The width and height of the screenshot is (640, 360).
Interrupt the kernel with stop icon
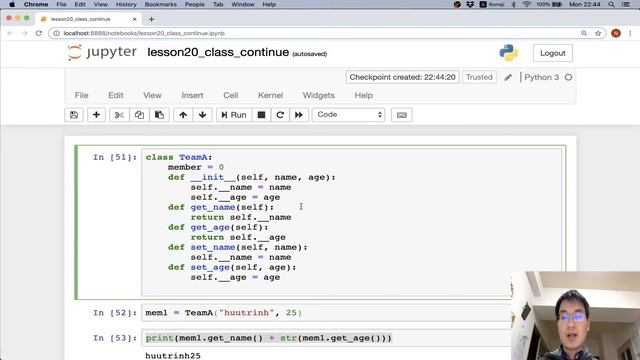click(261, 115)
